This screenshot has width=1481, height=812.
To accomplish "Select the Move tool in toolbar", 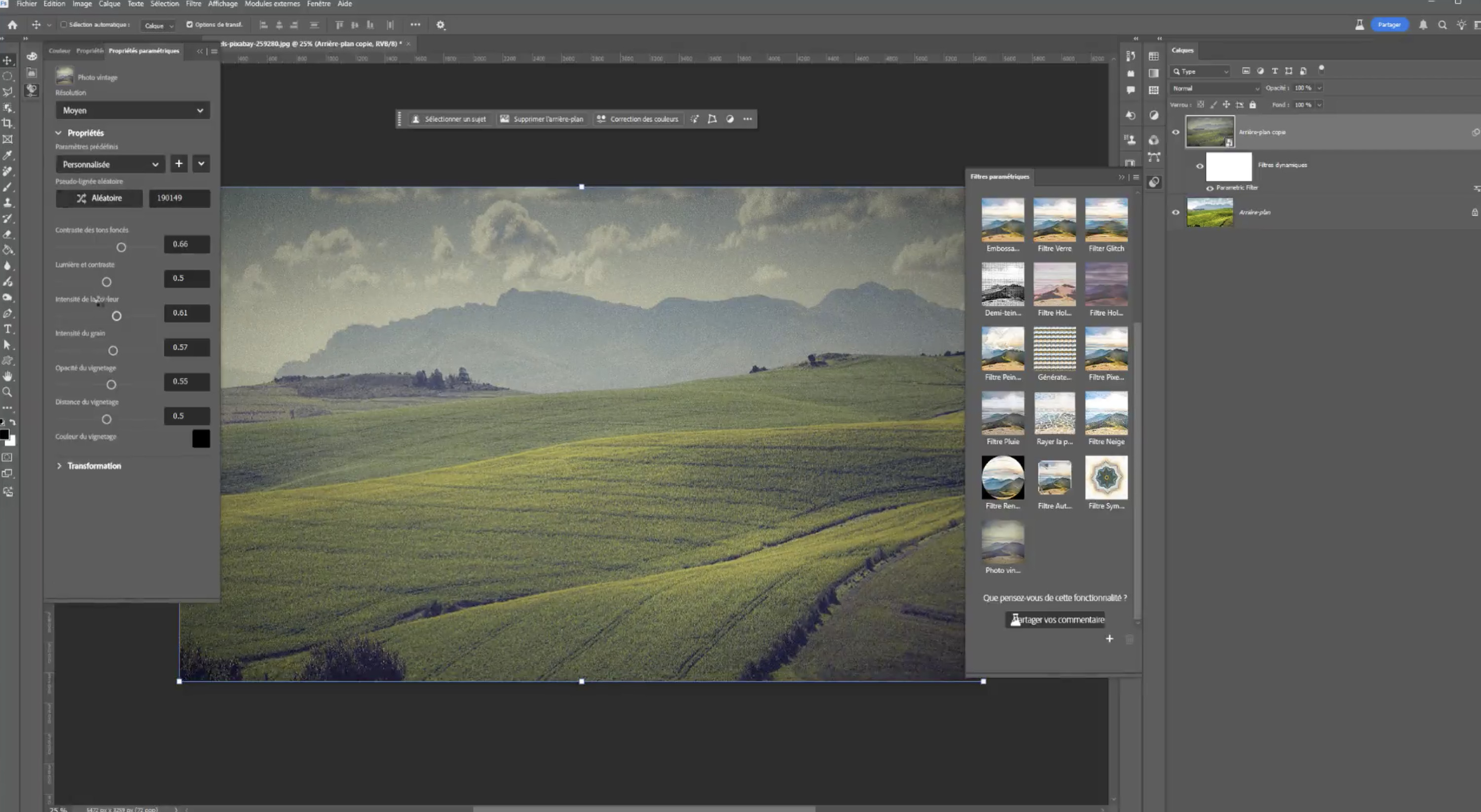I will point(7,60).
